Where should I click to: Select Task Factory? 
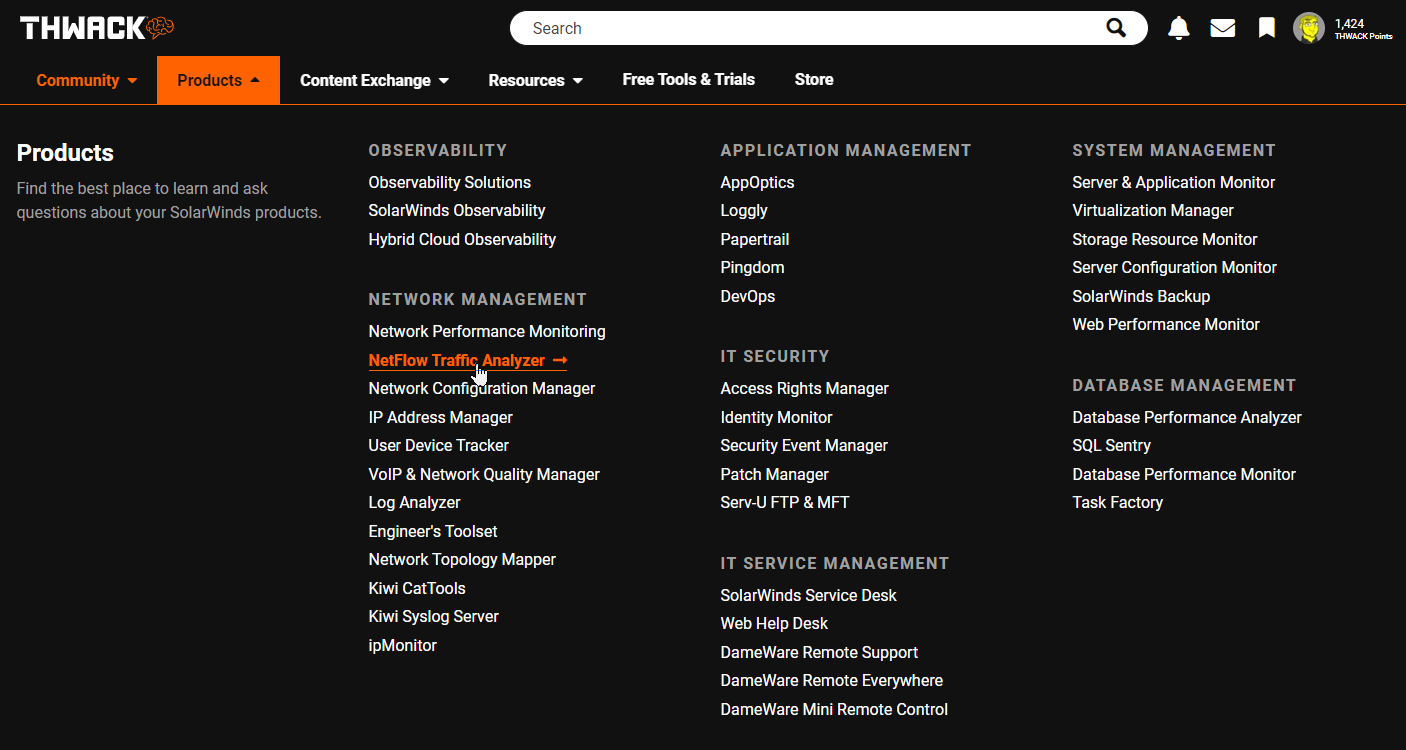[x=1117, y=502]
